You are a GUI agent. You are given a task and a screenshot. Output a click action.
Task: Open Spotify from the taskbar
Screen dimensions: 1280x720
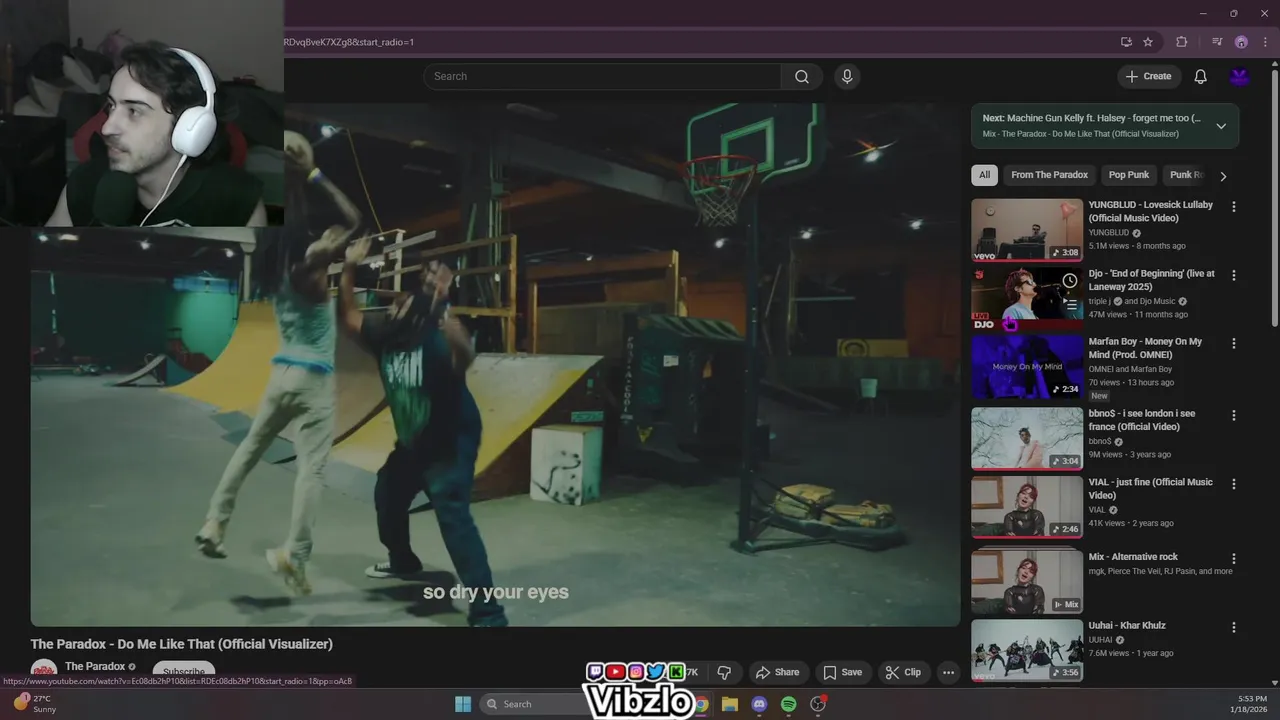pos(788,704)
